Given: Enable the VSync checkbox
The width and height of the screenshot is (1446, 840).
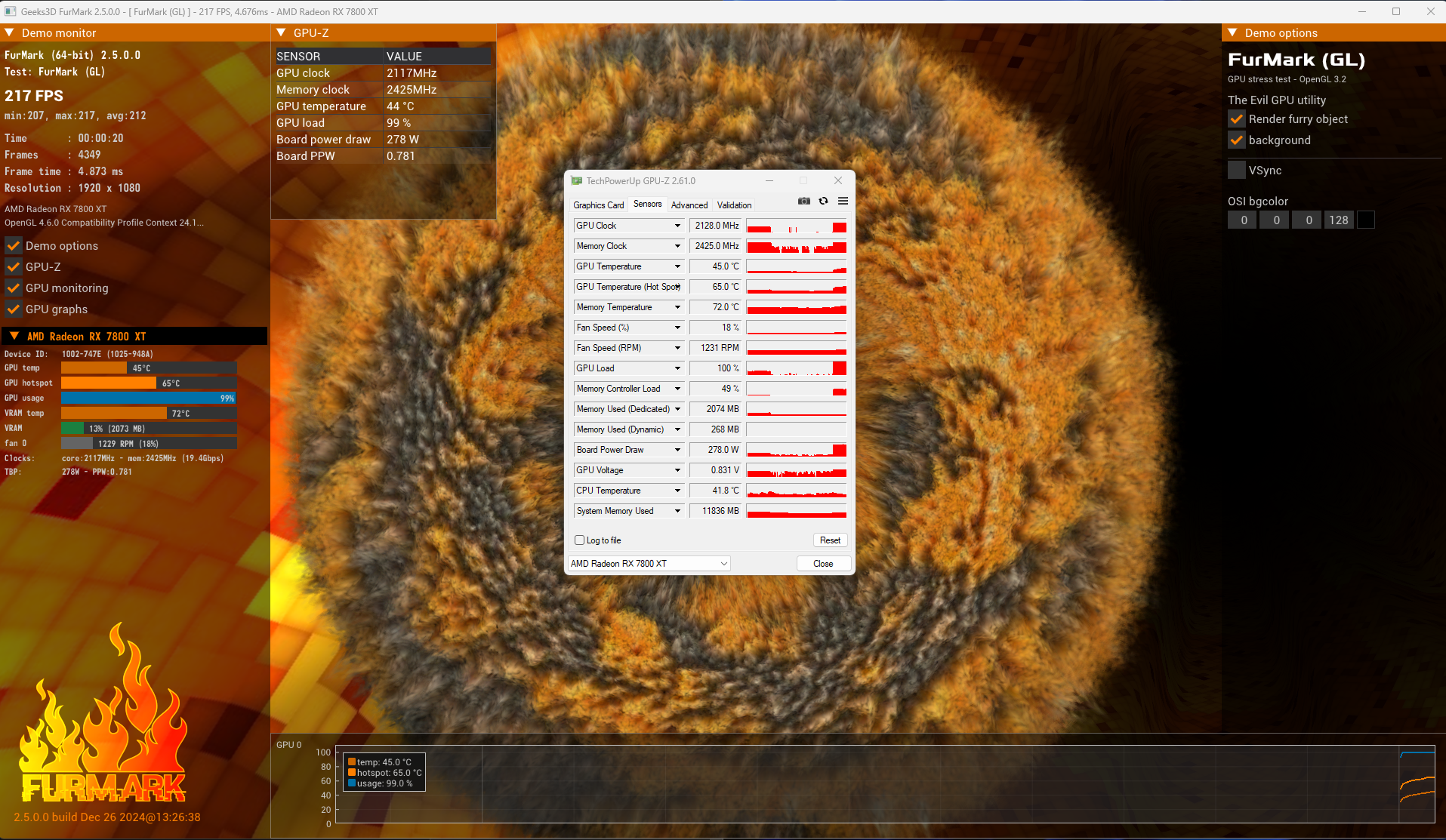Looking at the screenshot, I should [1237, 171].
